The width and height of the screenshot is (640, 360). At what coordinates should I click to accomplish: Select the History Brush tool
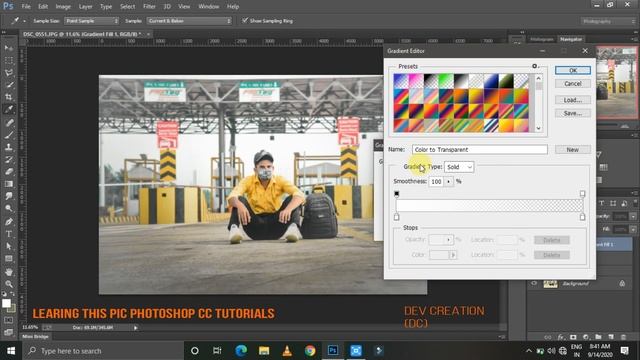click(9, 159)
